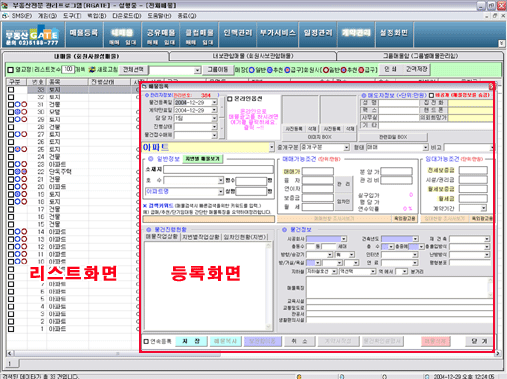Click the filled blue marker in row 22
The image size is (507, 379).
[17, 172]
